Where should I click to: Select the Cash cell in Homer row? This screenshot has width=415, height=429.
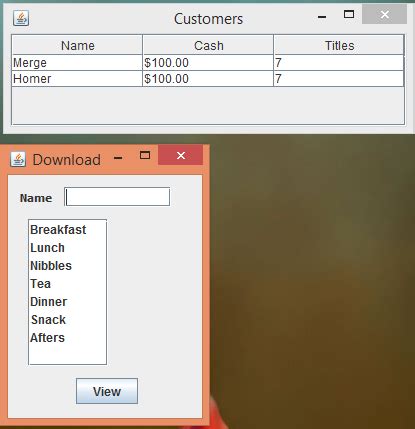point(208,79)
